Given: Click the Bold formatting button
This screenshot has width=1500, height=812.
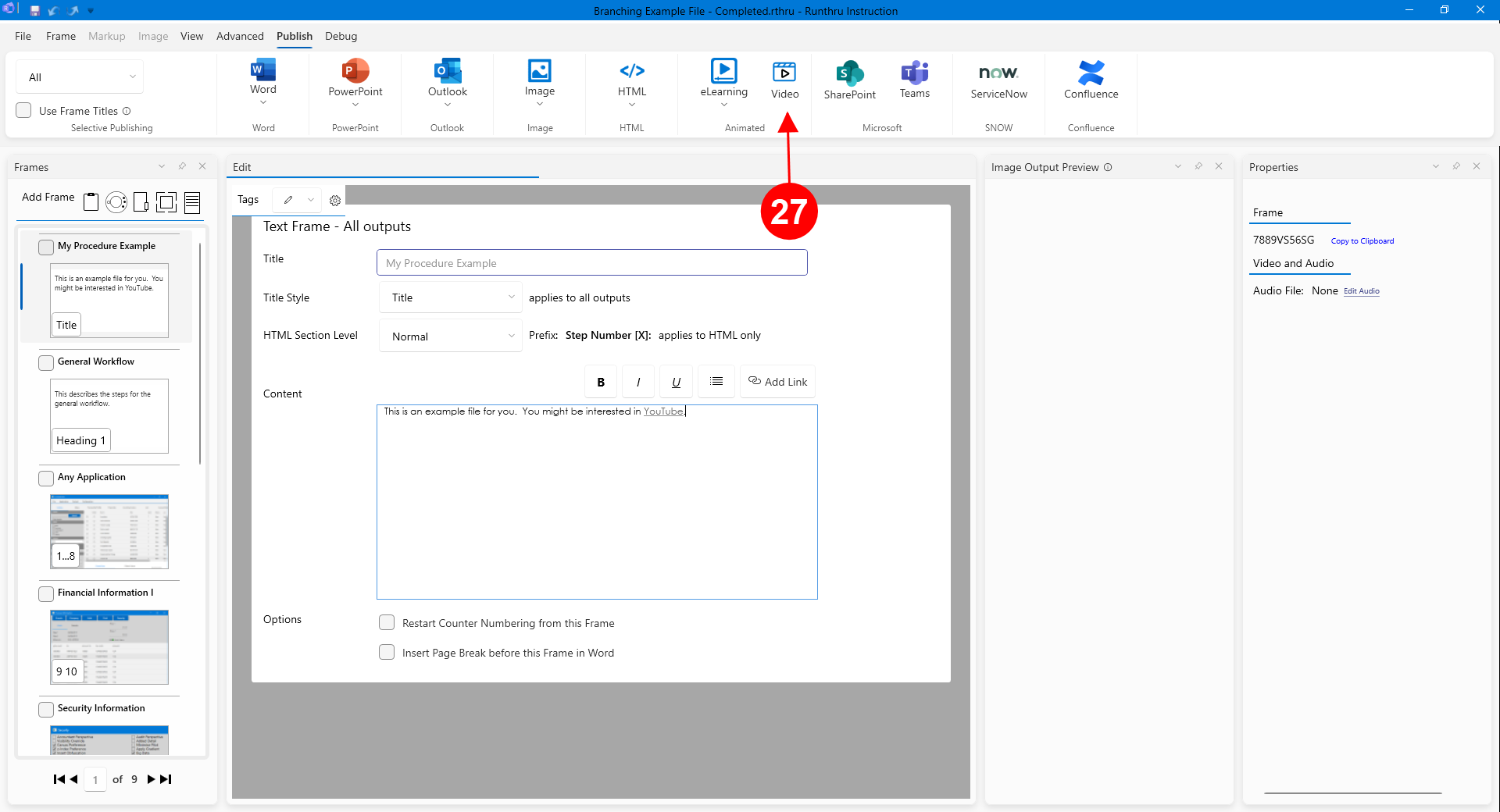Looking at the screenshot, I should pyautogui.click(x=601, y=382).
